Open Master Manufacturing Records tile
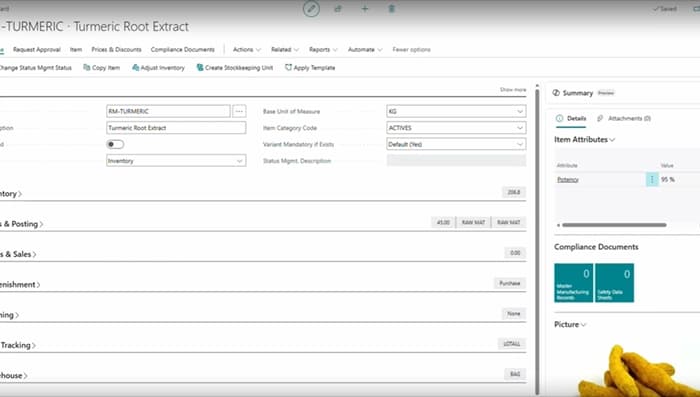 click(574, 283)
